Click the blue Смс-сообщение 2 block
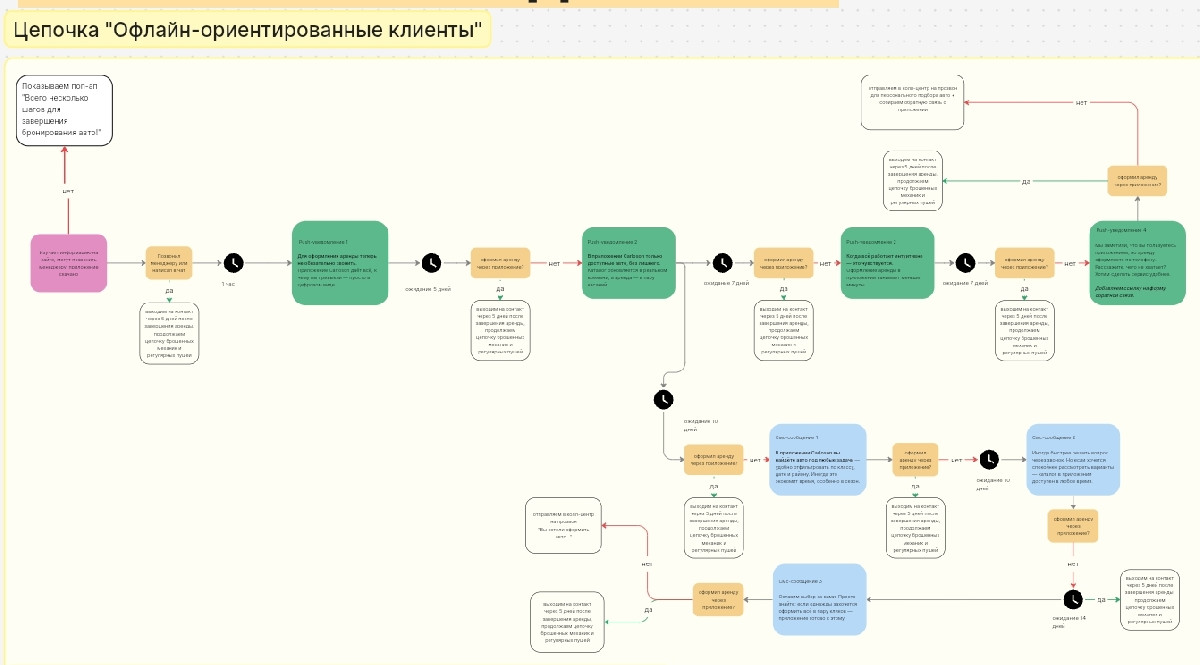1200x665 pixels. point(1073,459)
